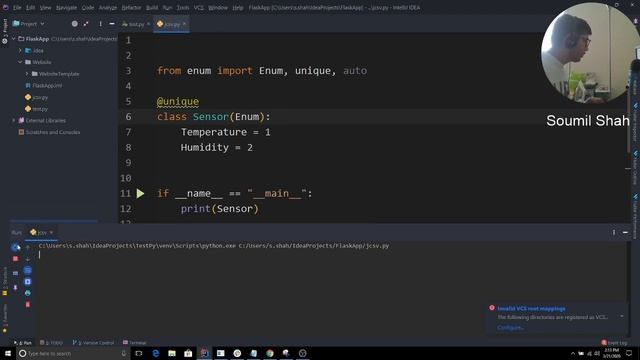Clear the console with the trash icon
The height and width of the screenshot is (360, 640).
click(x=28, y=304)
